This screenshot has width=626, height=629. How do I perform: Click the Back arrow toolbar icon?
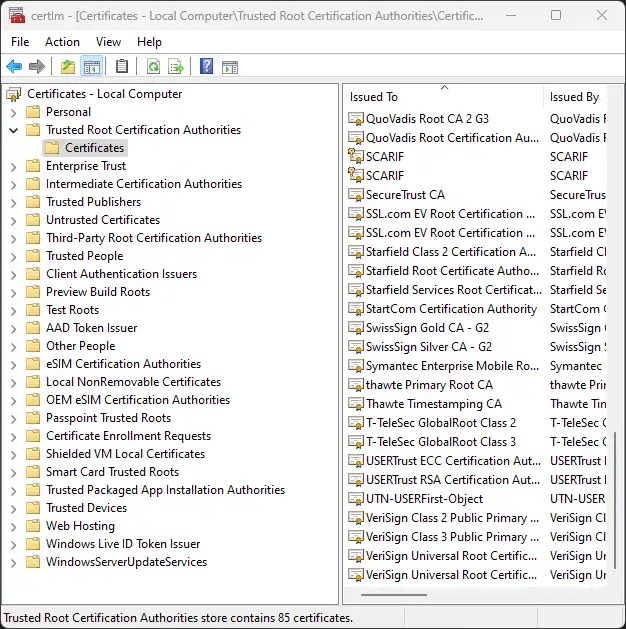tap(14, 66)
